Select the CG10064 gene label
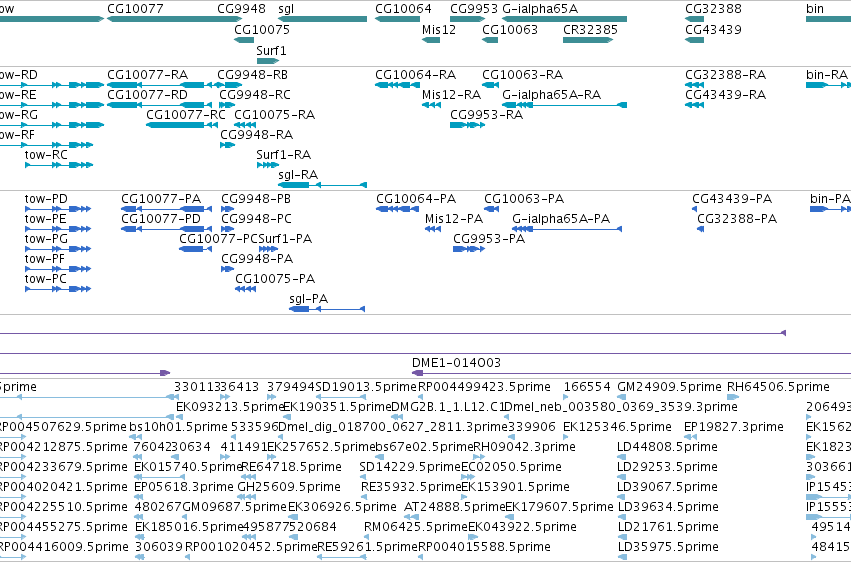 click(403, 9)
